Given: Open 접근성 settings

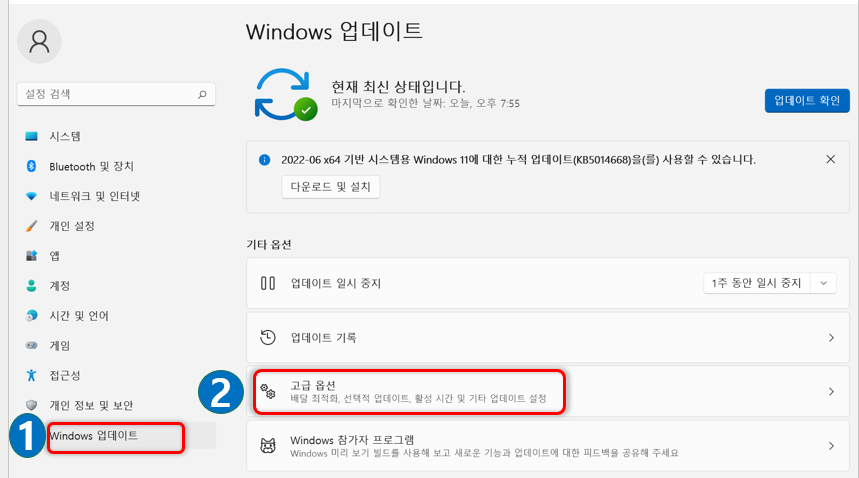Looking at the screenshot, I should [116, 375].
